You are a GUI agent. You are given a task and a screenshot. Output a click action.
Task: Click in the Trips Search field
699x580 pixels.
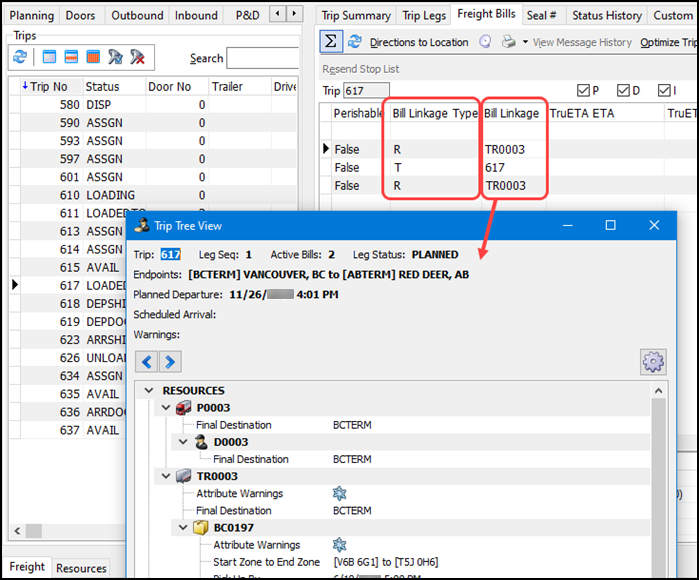coord(262,58)
